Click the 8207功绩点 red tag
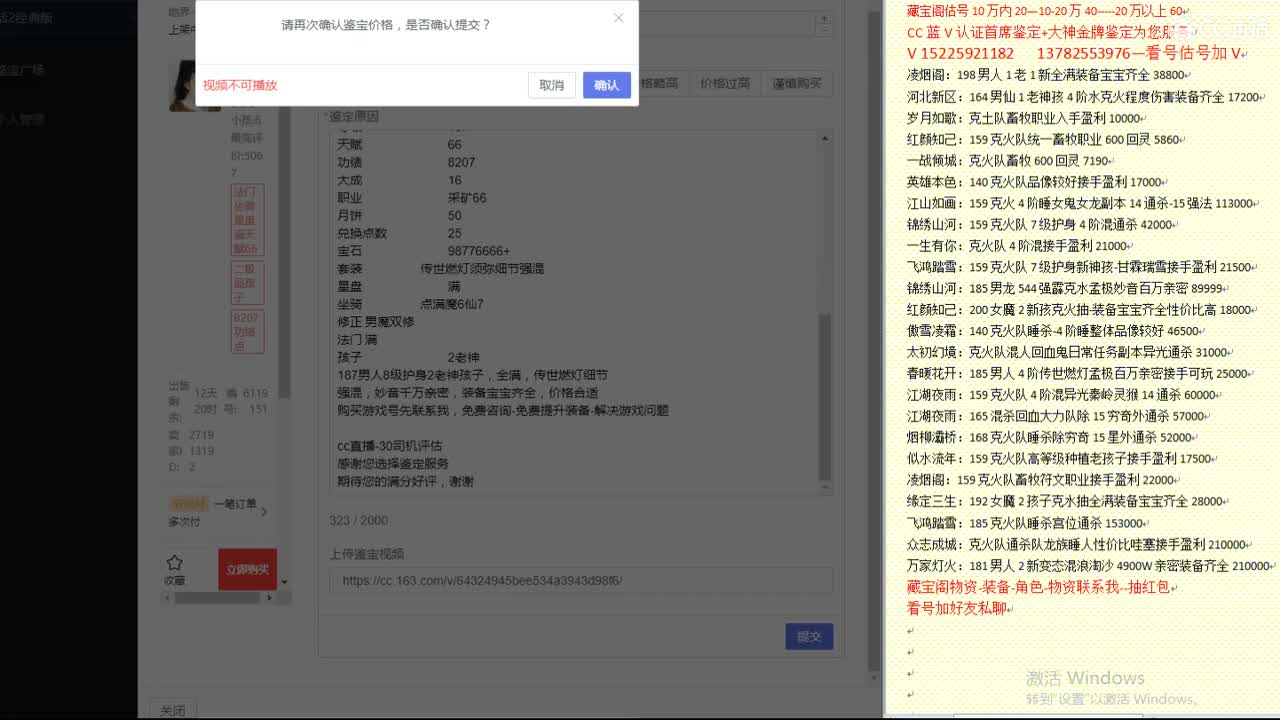Image resolution: width=1280 pixels, height=720 pixels. (246, 332)
